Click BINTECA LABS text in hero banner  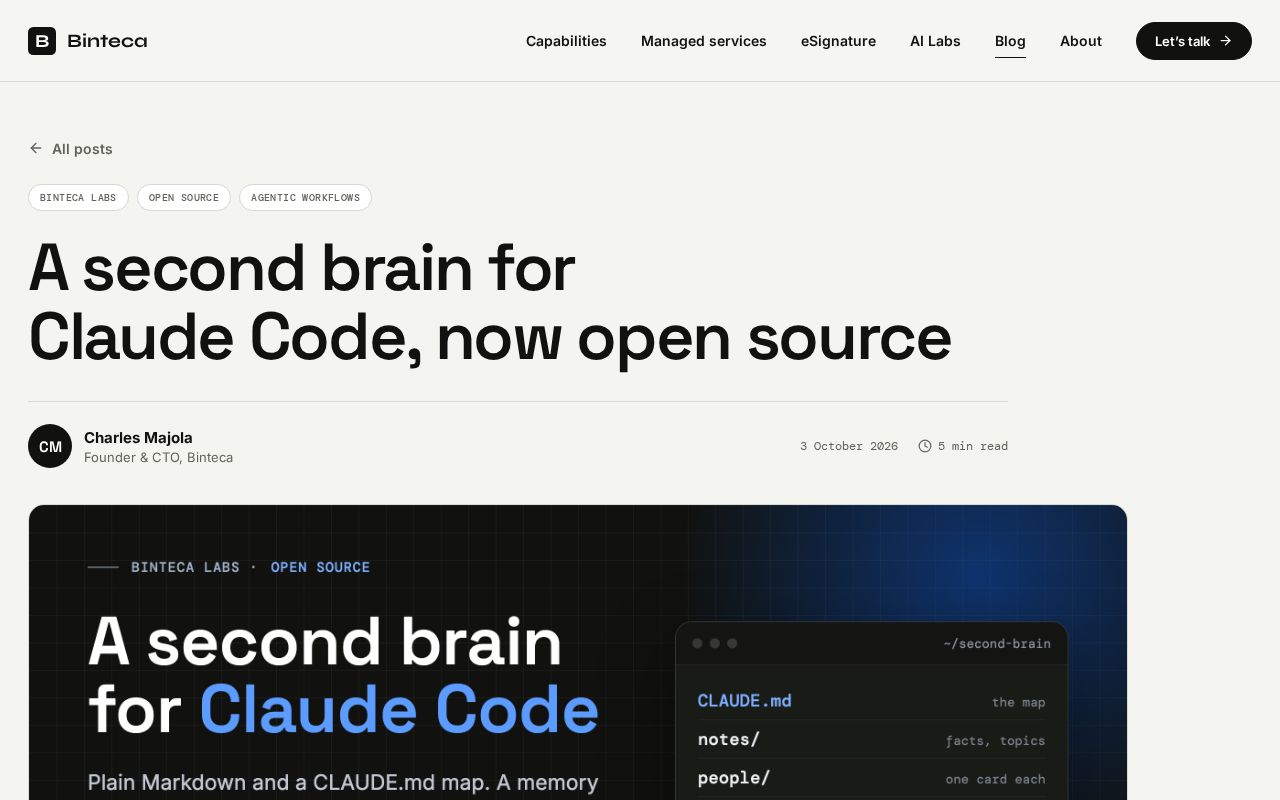185,567
